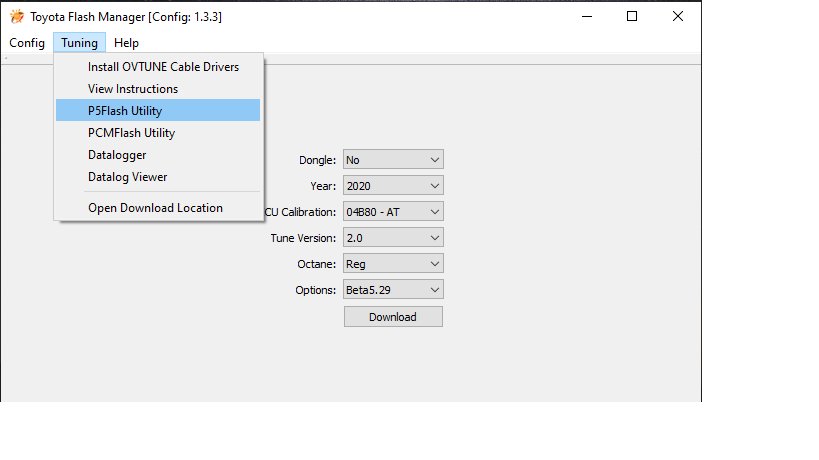Open the Config menu
This screenshot has height=460, width=819.
pos(27,43)
